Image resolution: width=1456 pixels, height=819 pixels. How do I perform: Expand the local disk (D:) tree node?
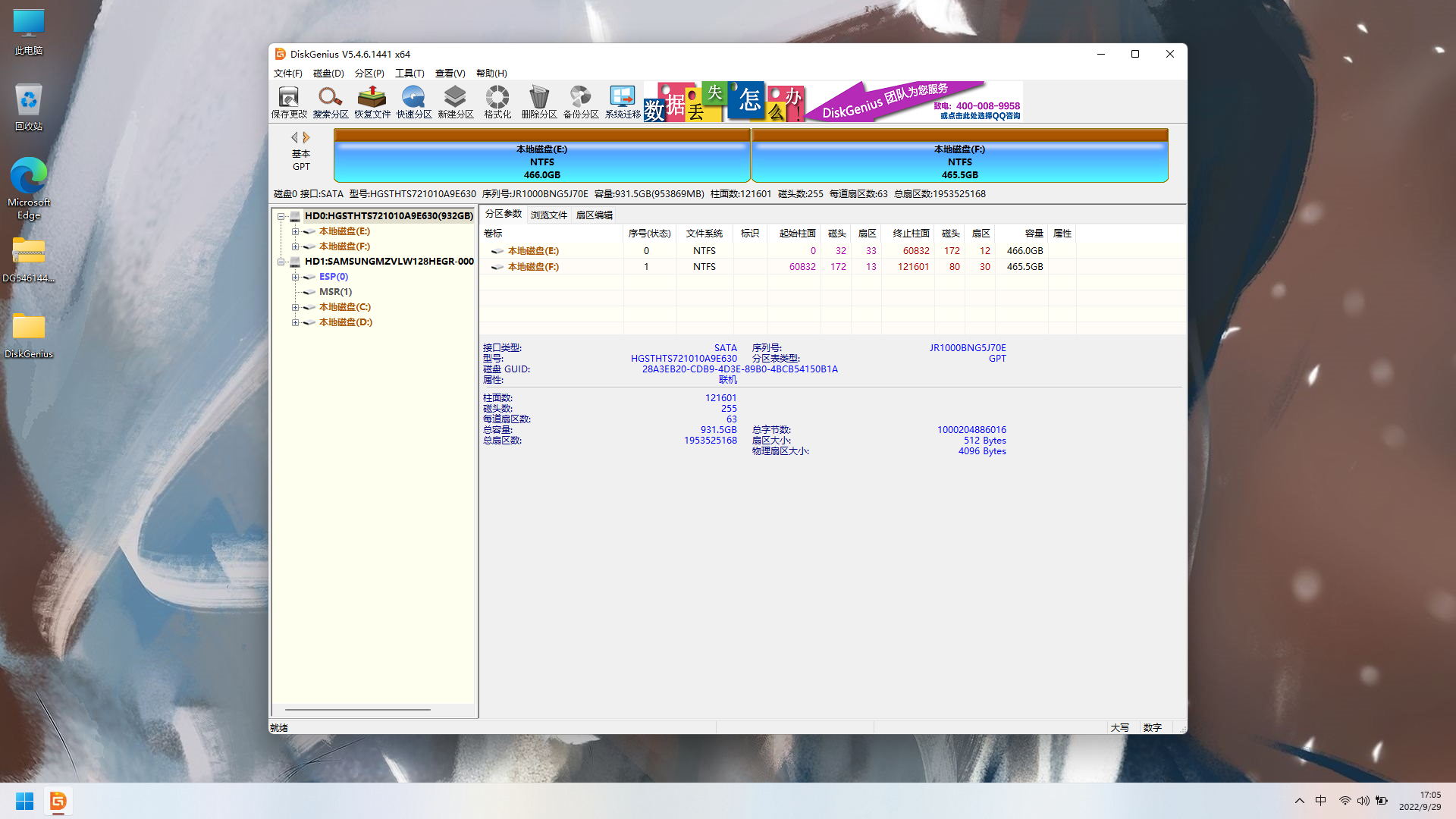(295, 322)
